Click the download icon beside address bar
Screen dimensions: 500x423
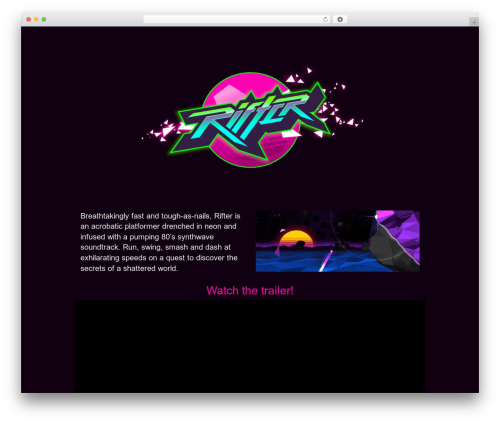click(x=340, y=19)
